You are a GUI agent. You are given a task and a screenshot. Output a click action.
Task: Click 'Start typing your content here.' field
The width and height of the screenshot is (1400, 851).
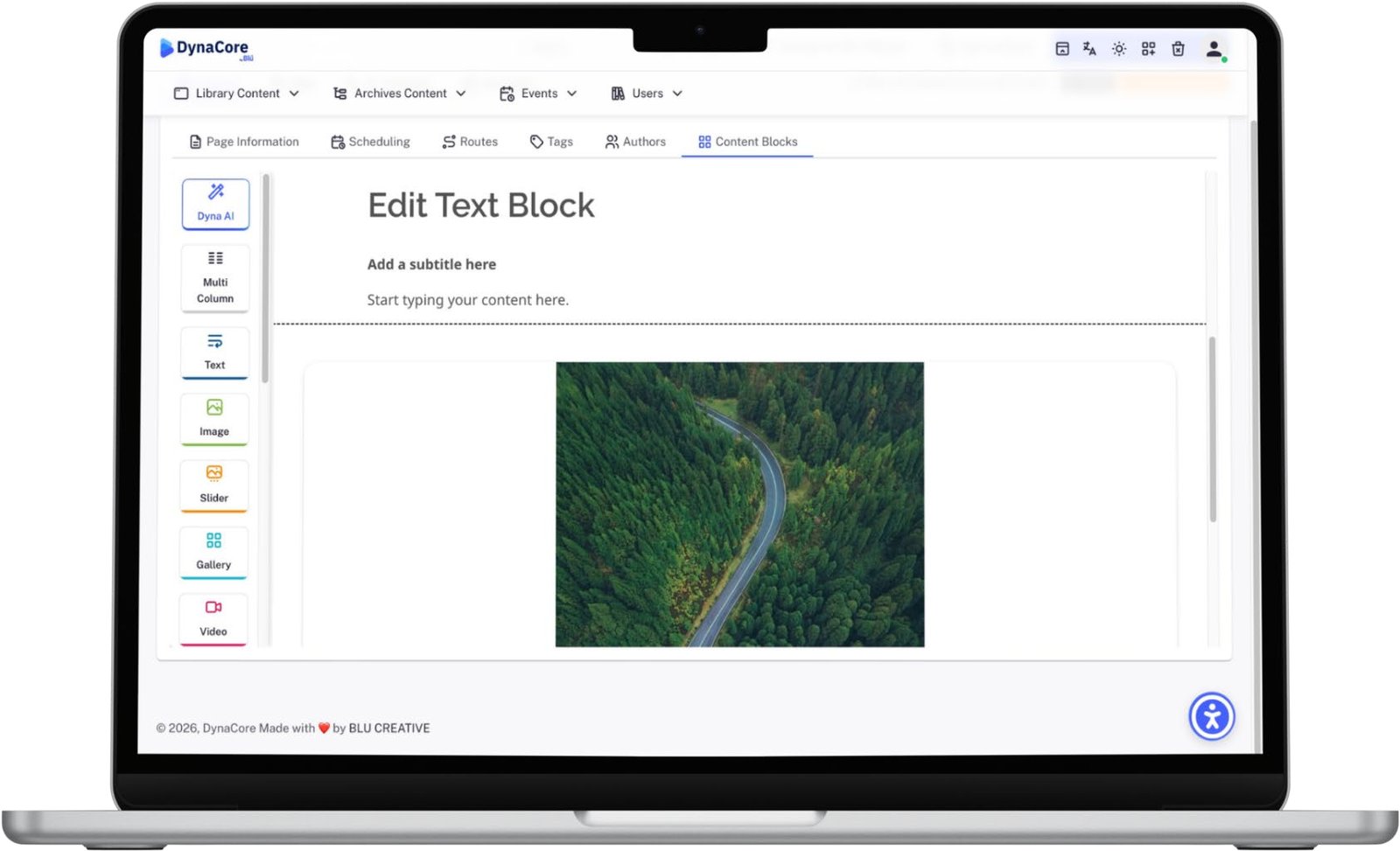[468, 300]
